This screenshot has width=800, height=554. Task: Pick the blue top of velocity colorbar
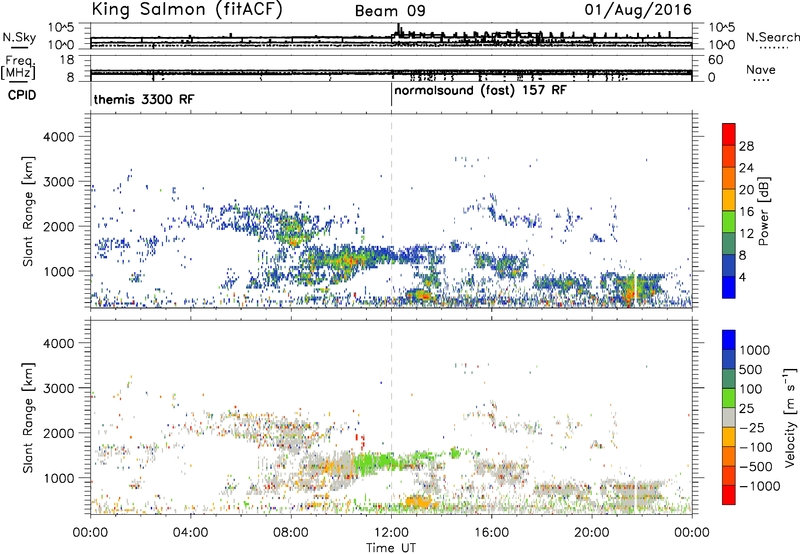(x=729, y=340)
